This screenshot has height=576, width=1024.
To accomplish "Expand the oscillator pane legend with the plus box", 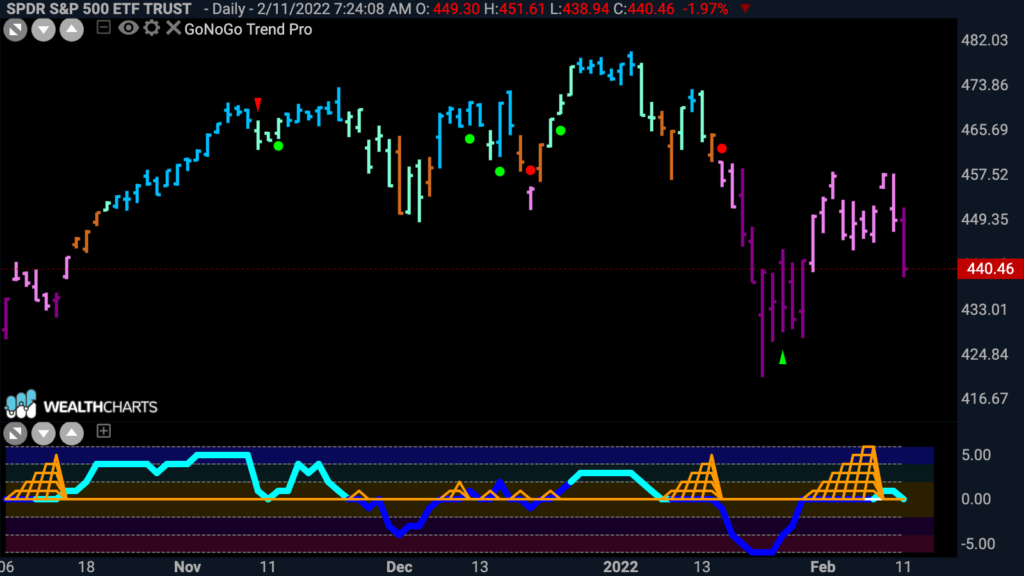I will tap(103, 431).
